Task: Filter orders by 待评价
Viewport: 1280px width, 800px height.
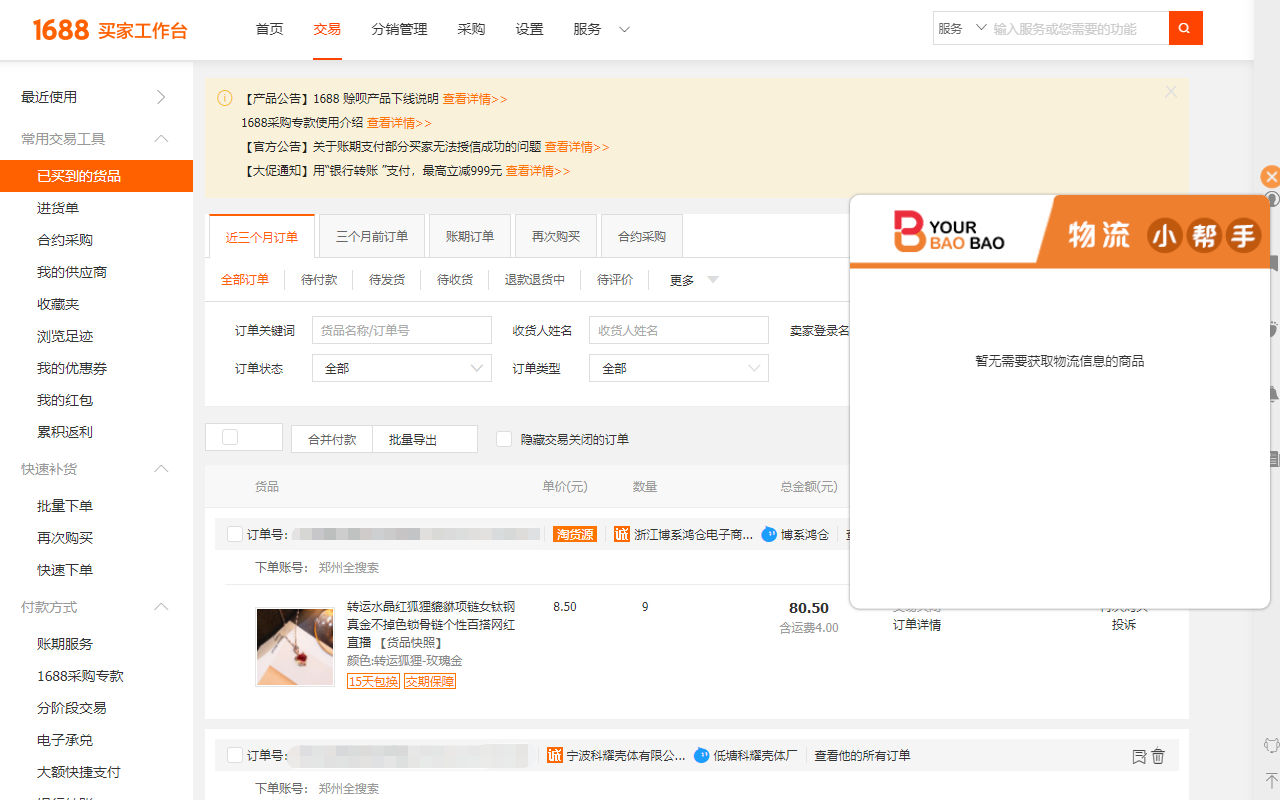Action: tap(615, 280)
